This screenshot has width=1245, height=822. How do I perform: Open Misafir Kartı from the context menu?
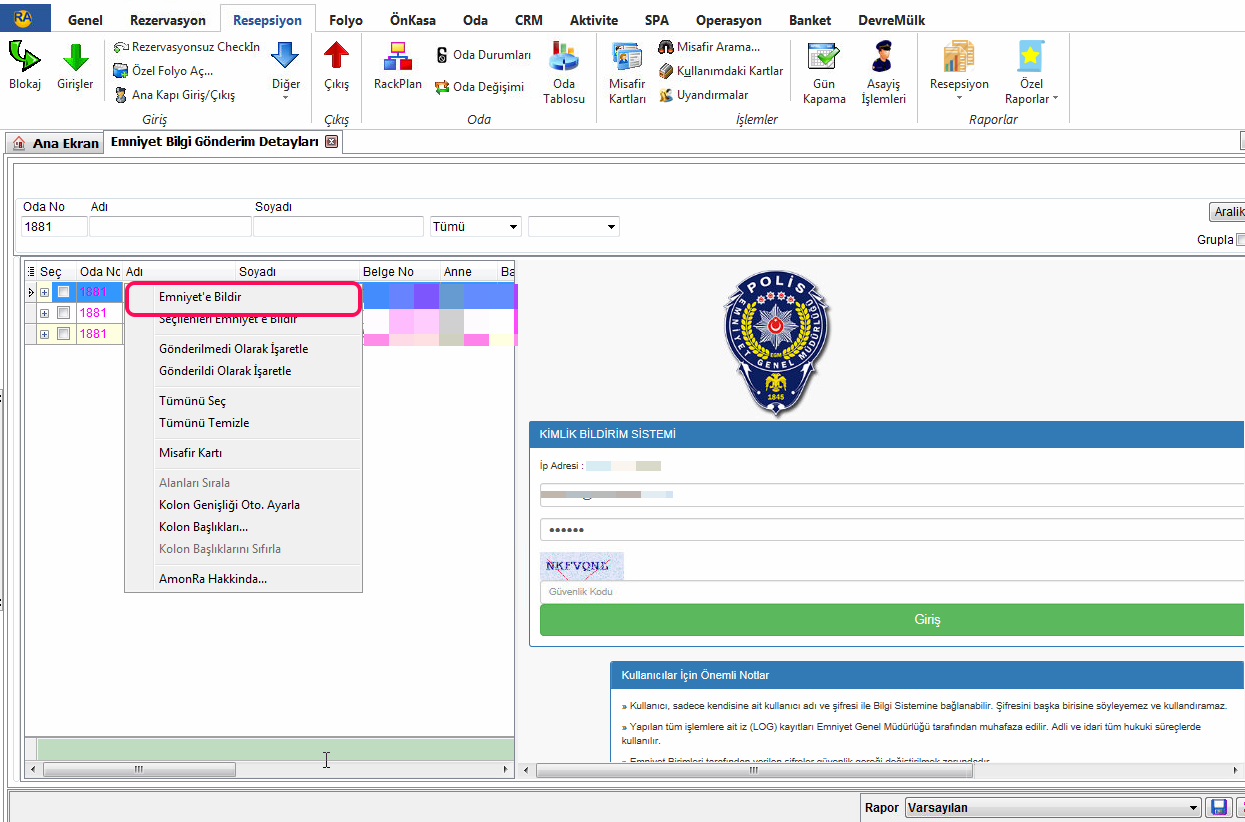243,453
